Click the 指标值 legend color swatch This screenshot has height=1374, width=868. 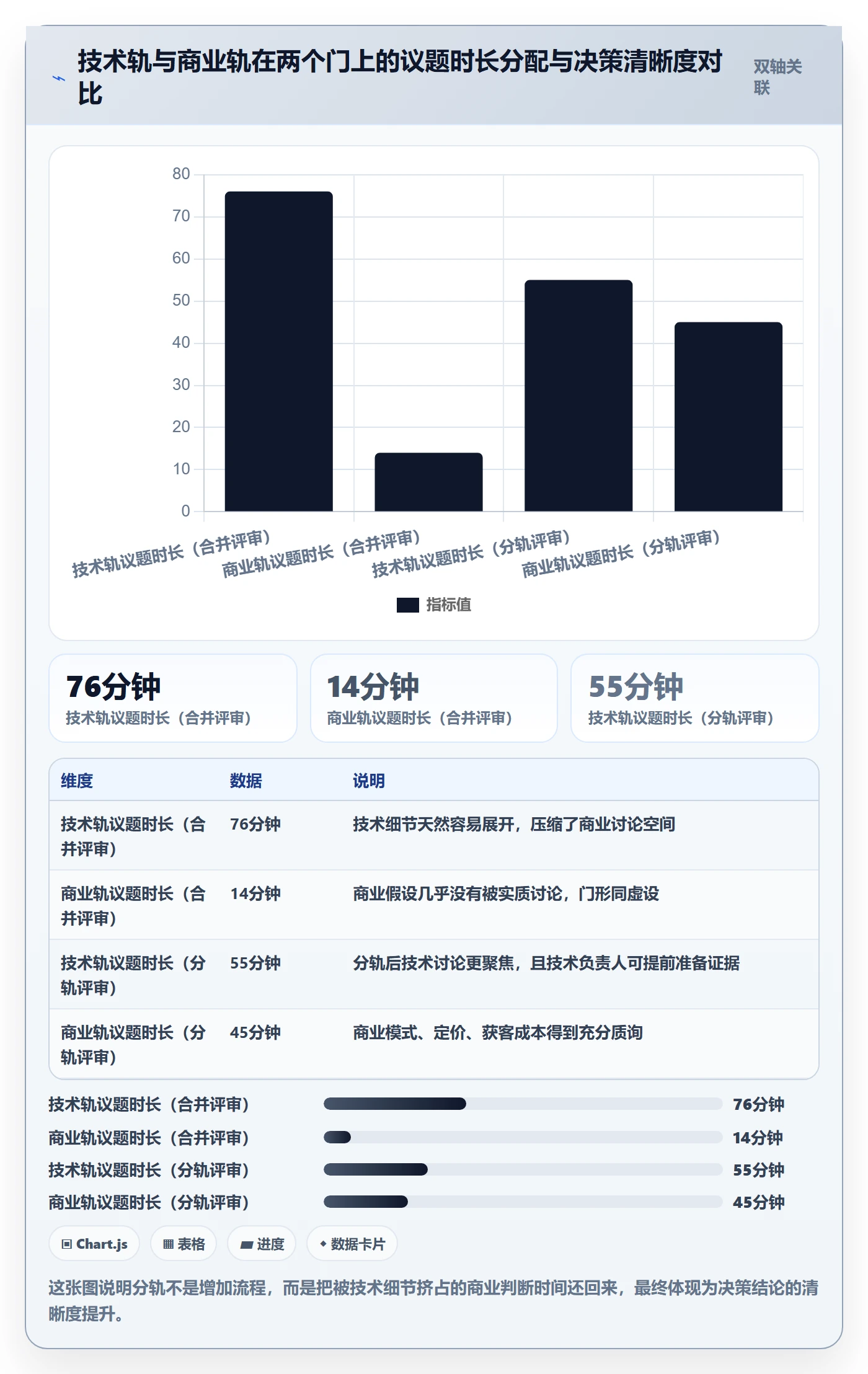407,605
